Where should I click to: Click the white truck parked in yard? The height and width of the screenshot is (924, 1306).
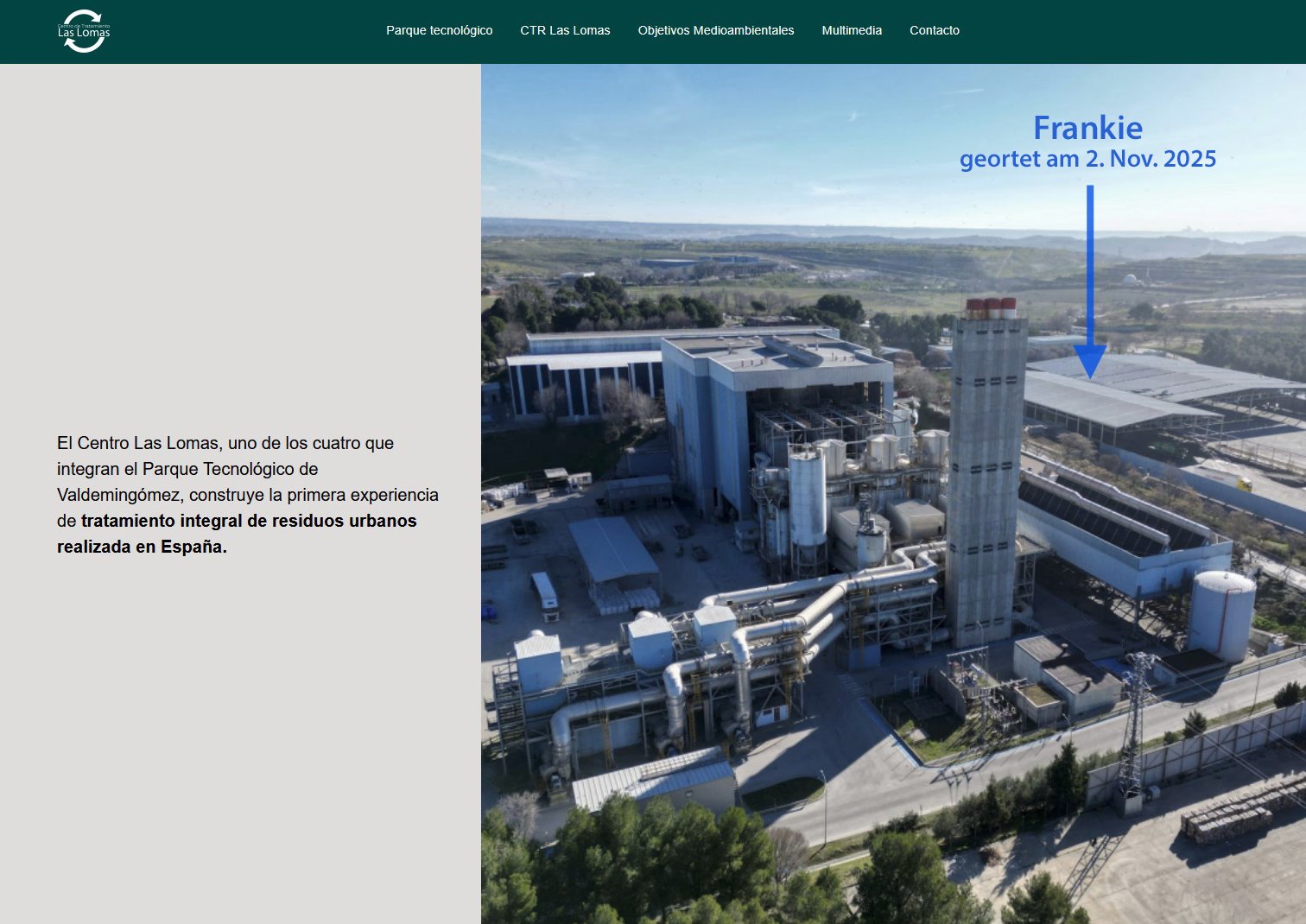544,595
